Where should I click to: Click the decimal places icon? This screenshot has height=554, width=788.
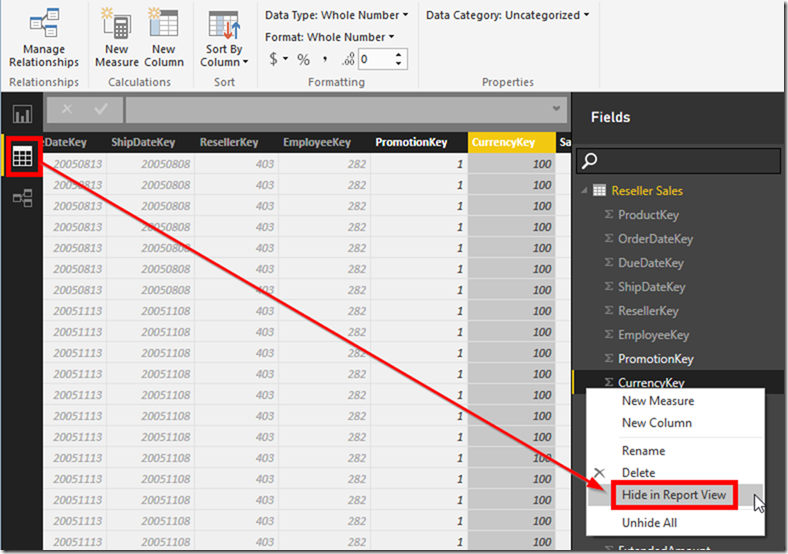coord(348,60)
